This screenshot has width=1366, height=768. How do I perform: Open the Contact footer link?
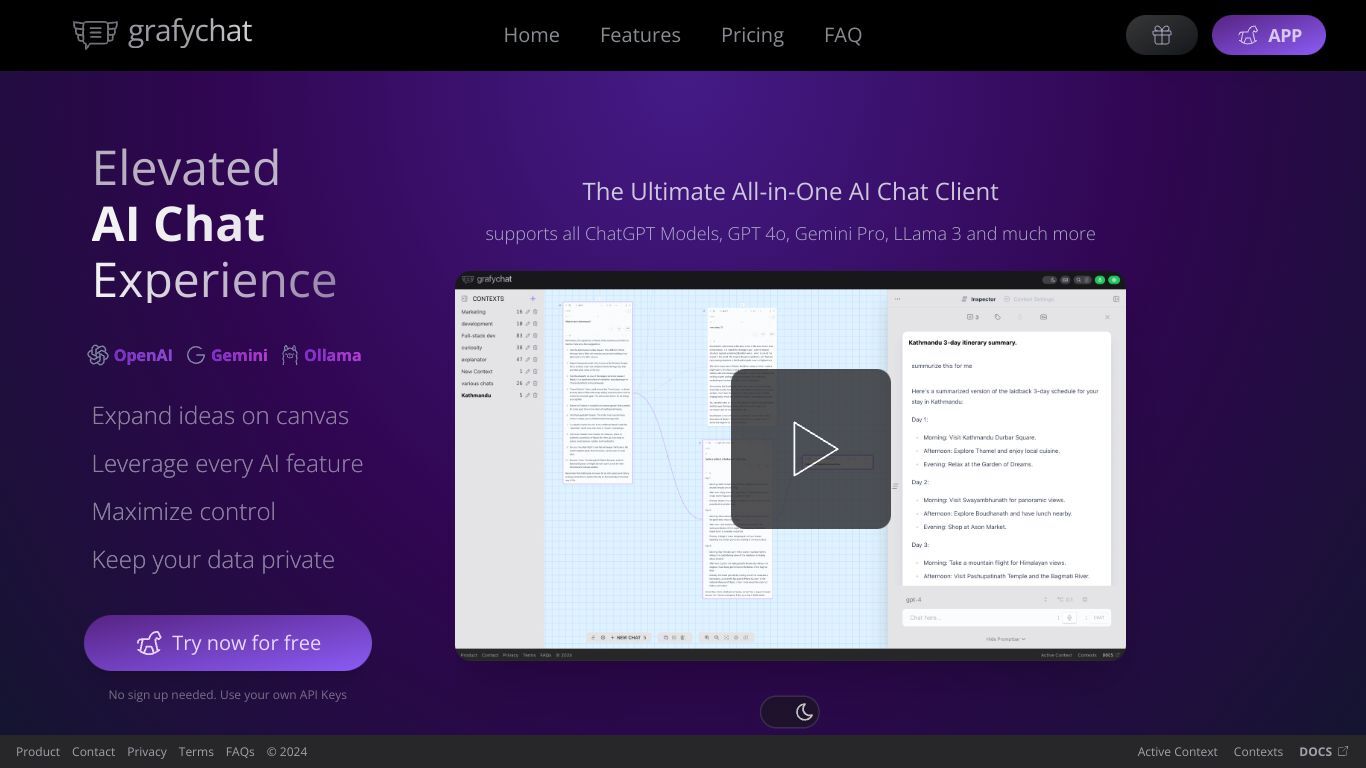click(x=93, y=752)
